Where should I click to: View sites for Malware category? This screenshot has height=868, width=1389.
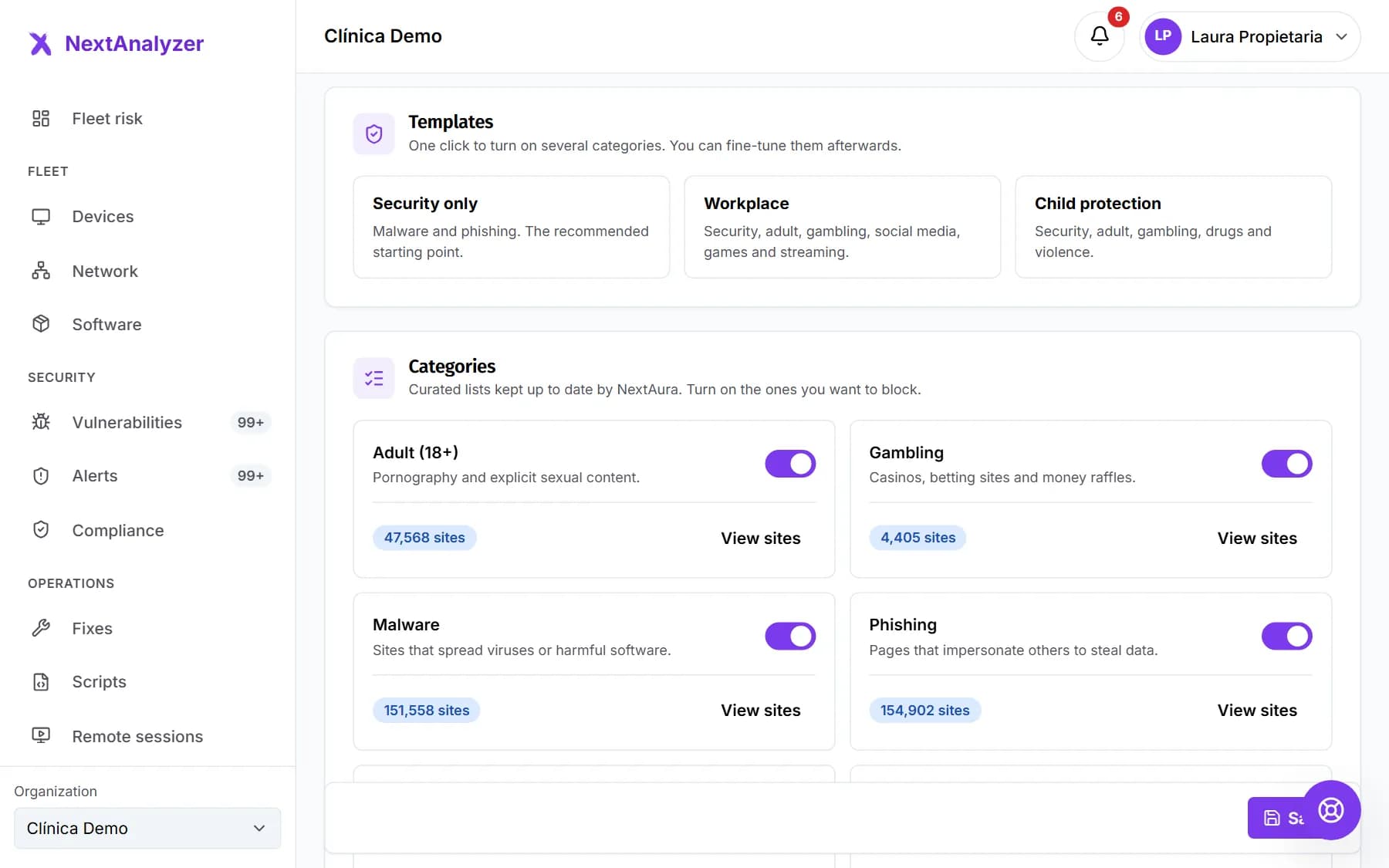coord(760,711)
